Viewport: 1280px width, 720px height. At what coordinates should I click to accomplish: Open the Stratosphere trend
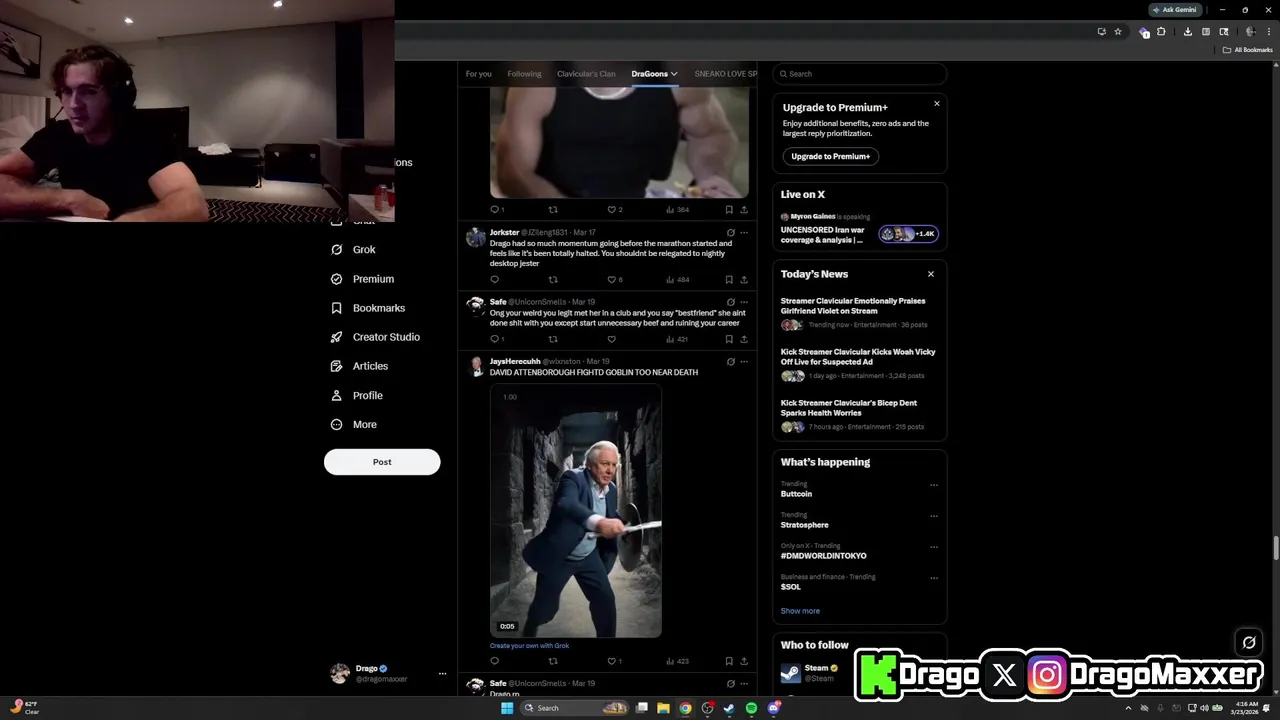804,525
